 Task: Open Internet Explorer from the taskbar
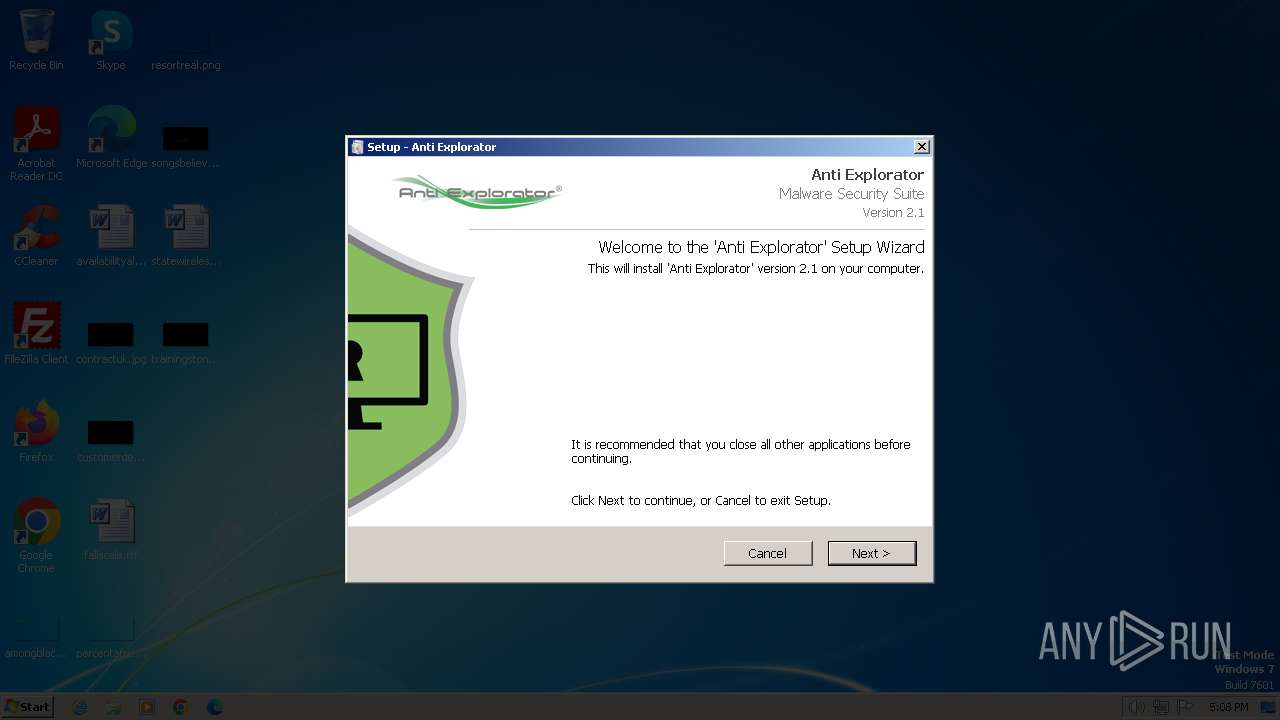[x=80, y=707]
